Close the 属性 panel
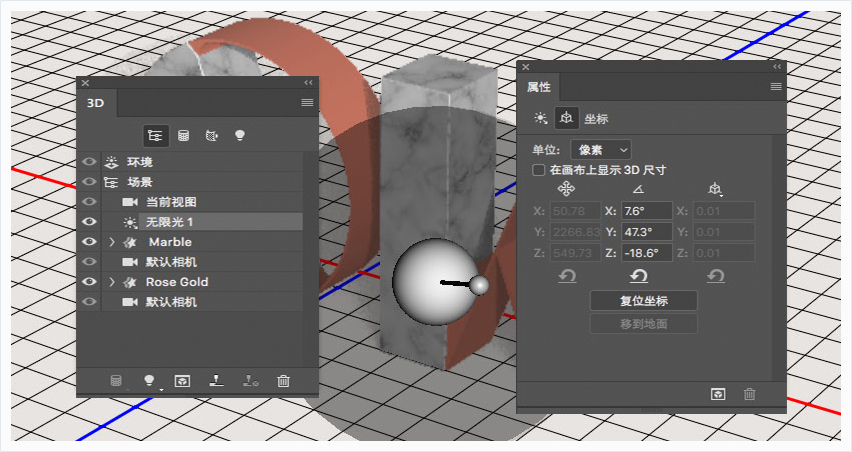The image size is (852, 452). tap(525, 67)
